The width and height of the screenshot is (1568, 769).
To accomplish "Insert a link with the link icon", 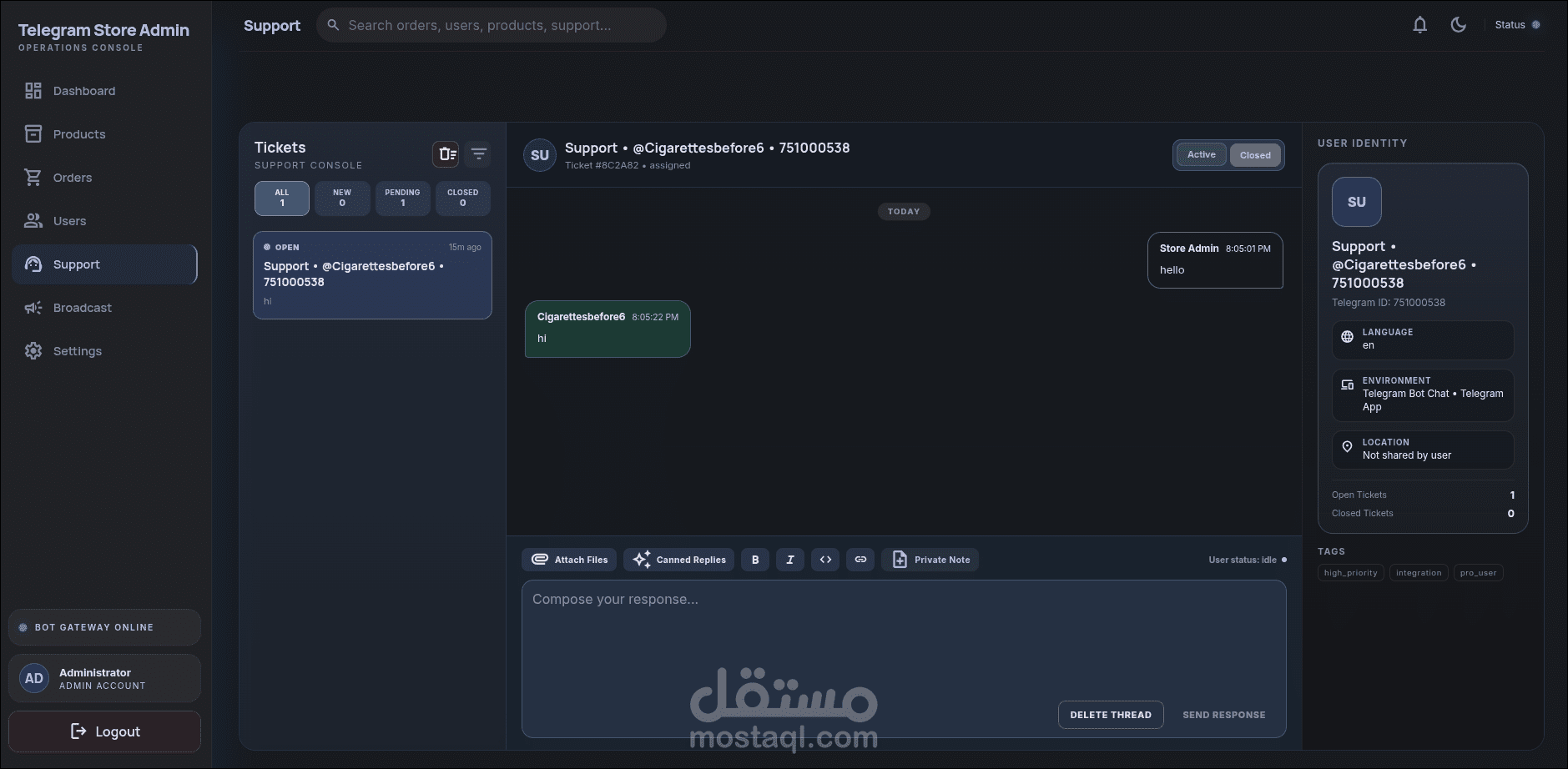I will tap(860, 560).
